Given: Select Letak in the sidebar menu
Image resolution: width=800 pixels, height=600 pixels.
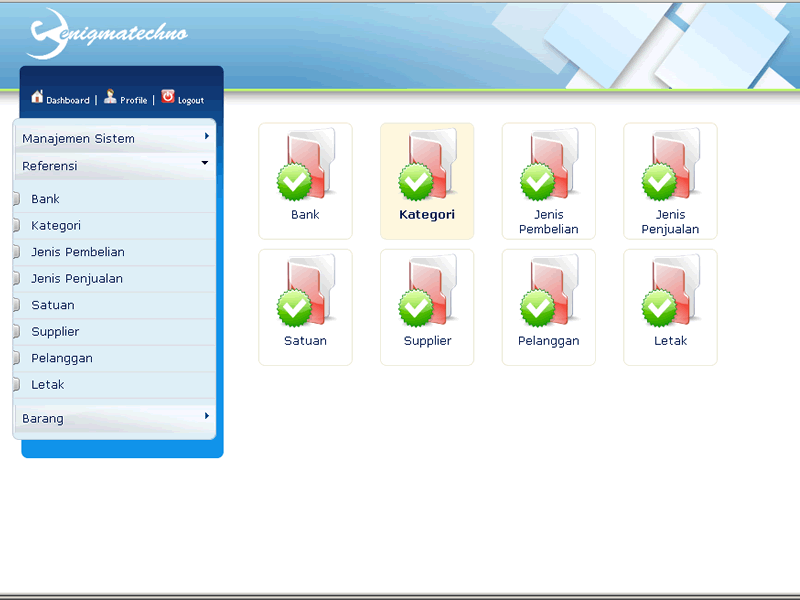Looking at the screenshot, I should pyautogui.click(x=114, y=385).
